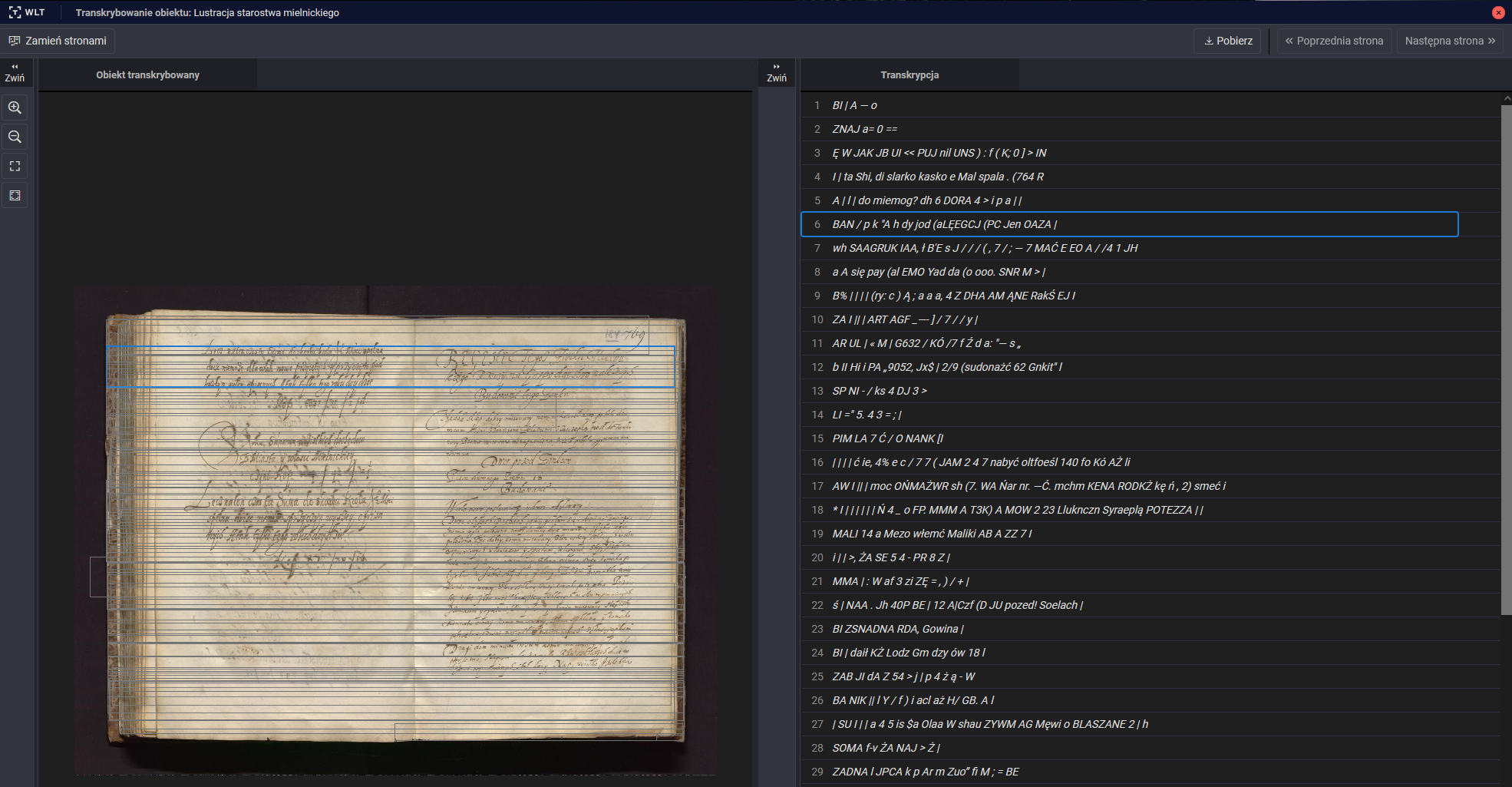
Task: Click the highlighted line 6 'BAN / p k' field
Action: point(1129,224)
